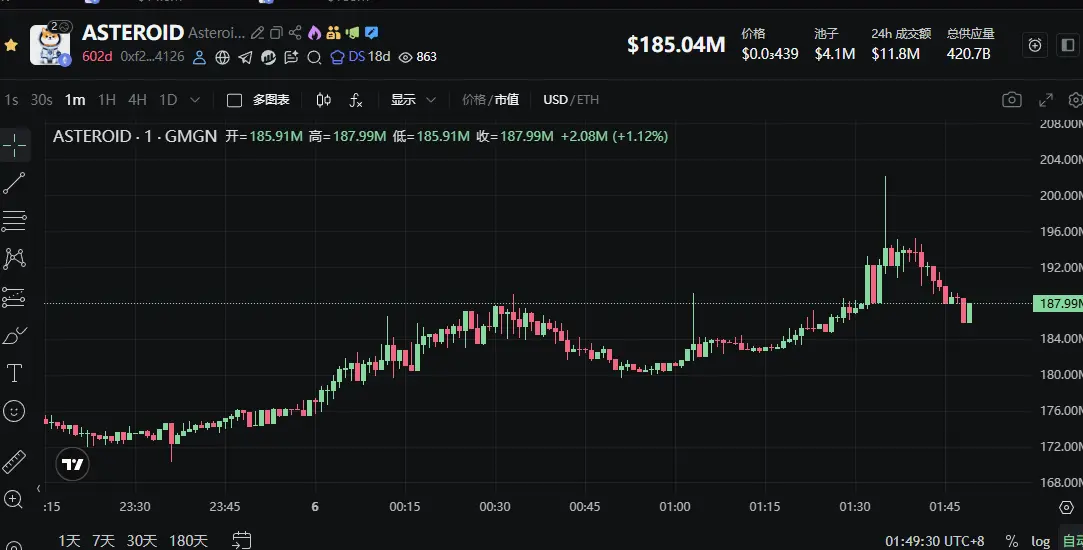
Task: Open the fx indicators icon
Action: point(356,100)
